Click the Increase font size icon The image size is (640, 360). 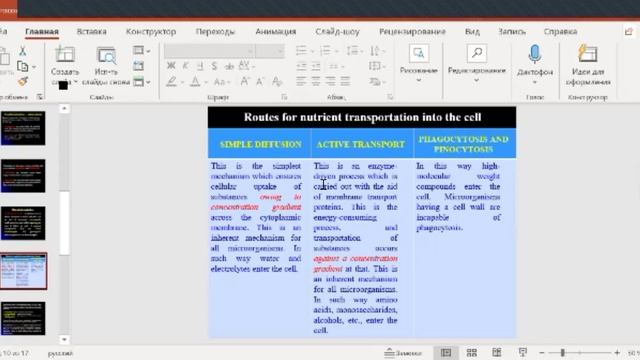[x=245, y=82]
